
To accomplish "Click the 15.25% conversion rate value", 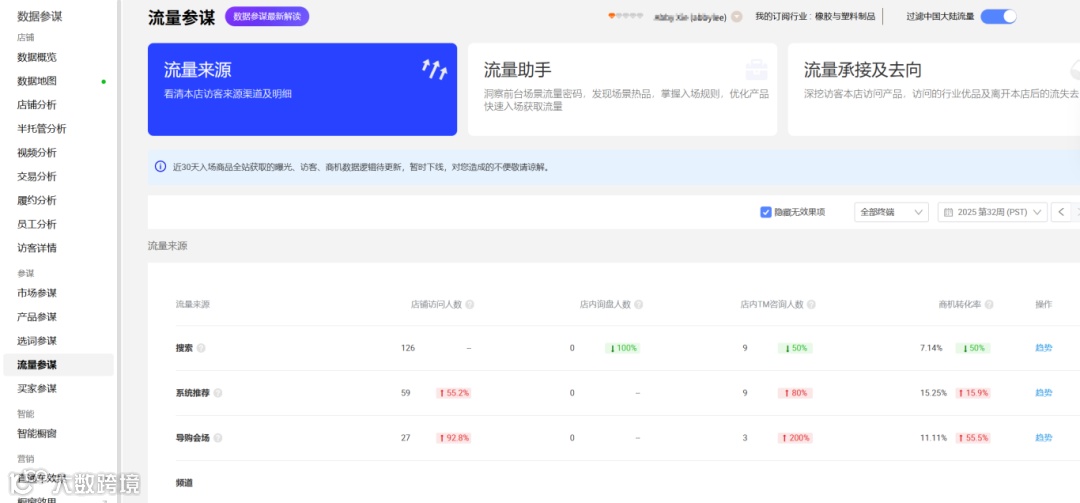I will 933,393.
